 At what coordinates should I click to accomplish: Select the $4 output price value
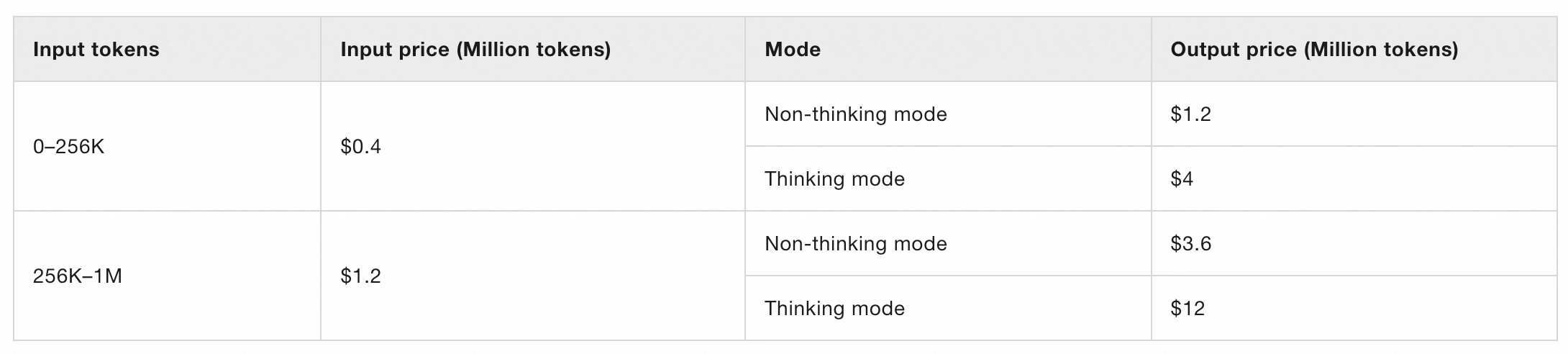[1182, 179]
